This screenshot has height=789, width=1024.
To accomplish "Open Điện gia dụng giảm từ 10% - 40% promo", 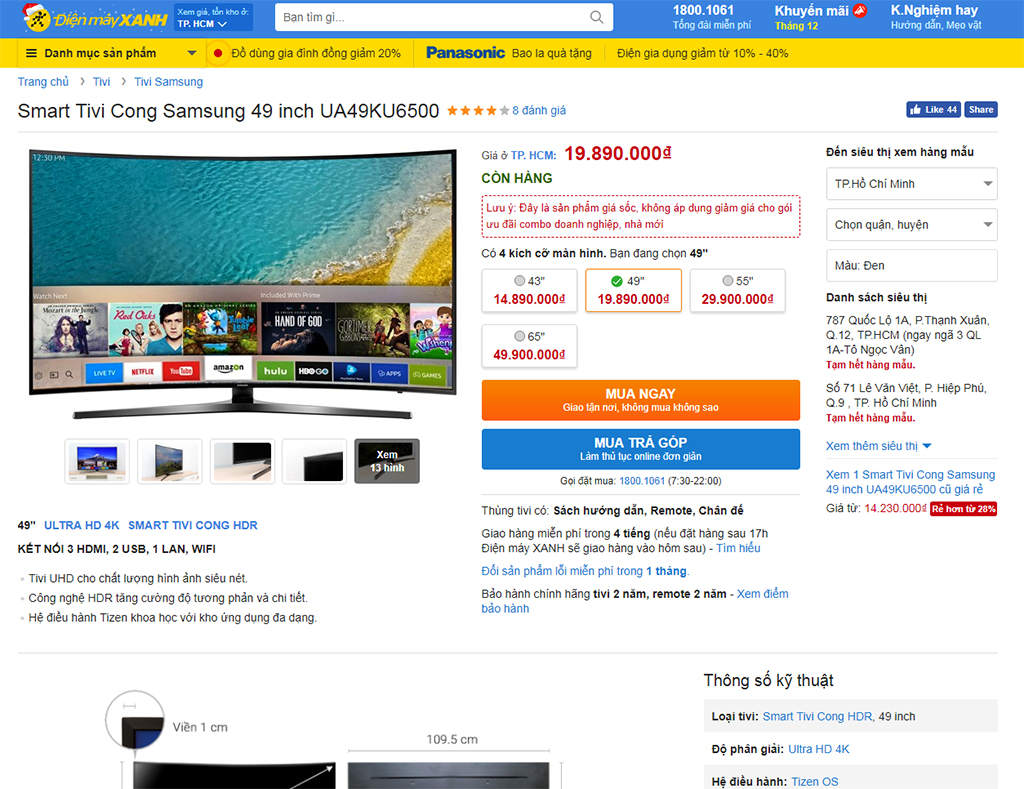I will pyautogui.click(x=703, y=53).
